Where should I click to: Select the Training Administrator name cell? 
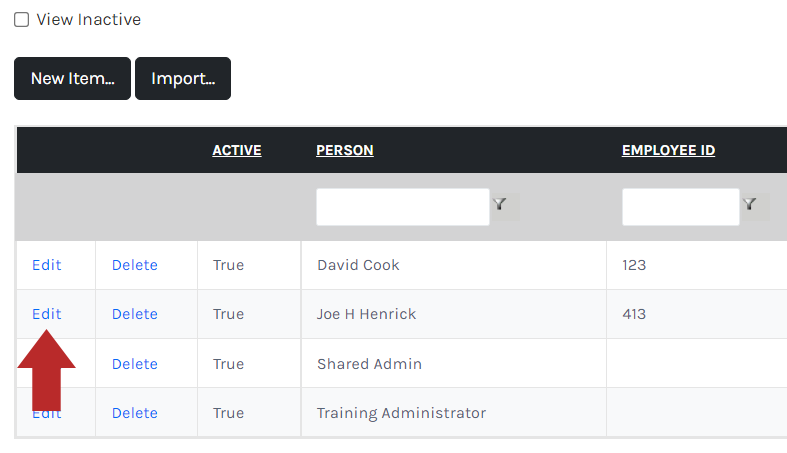coord(454,412)
